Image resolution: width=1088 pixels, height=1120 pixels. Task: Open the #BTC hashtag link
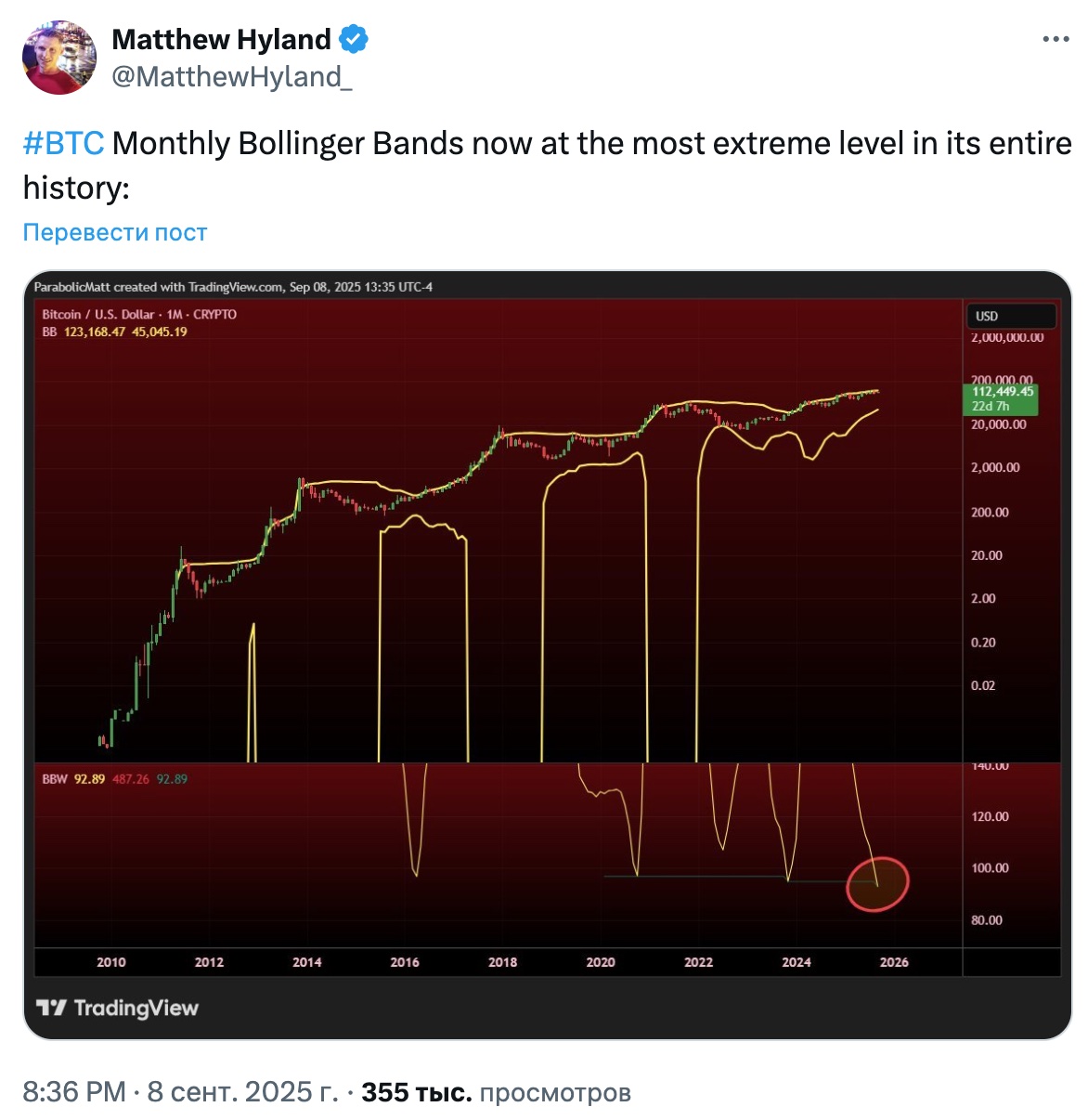click(x=63, y=144)
